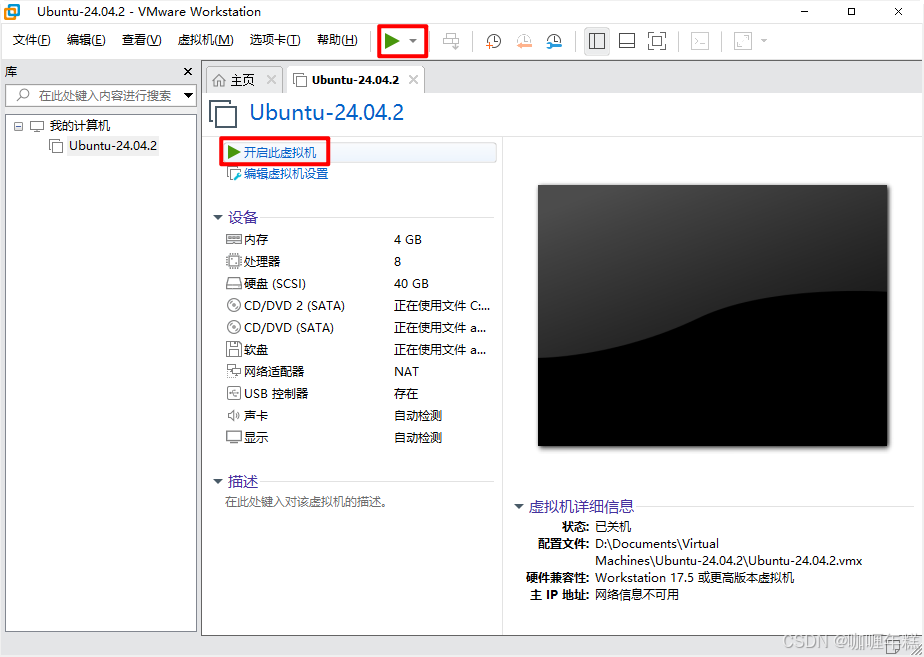The height and width of the screenshot is (657, 924).
Task: Collapse the 描述 description section
Action: pos(217,481)
